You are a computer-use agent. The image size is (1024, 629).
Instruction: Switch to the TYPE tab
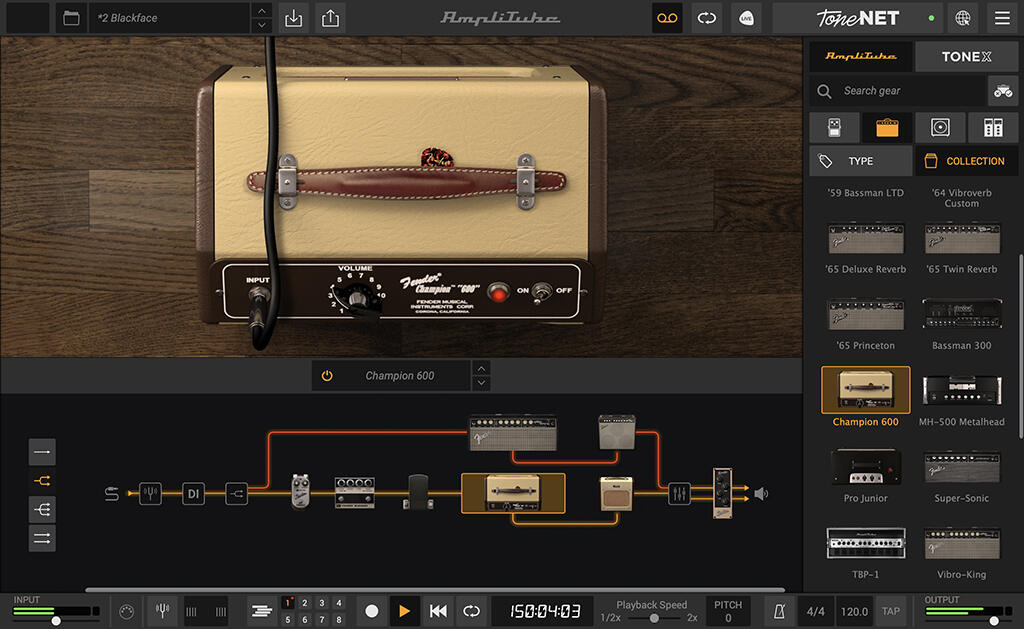coord(860,160)
